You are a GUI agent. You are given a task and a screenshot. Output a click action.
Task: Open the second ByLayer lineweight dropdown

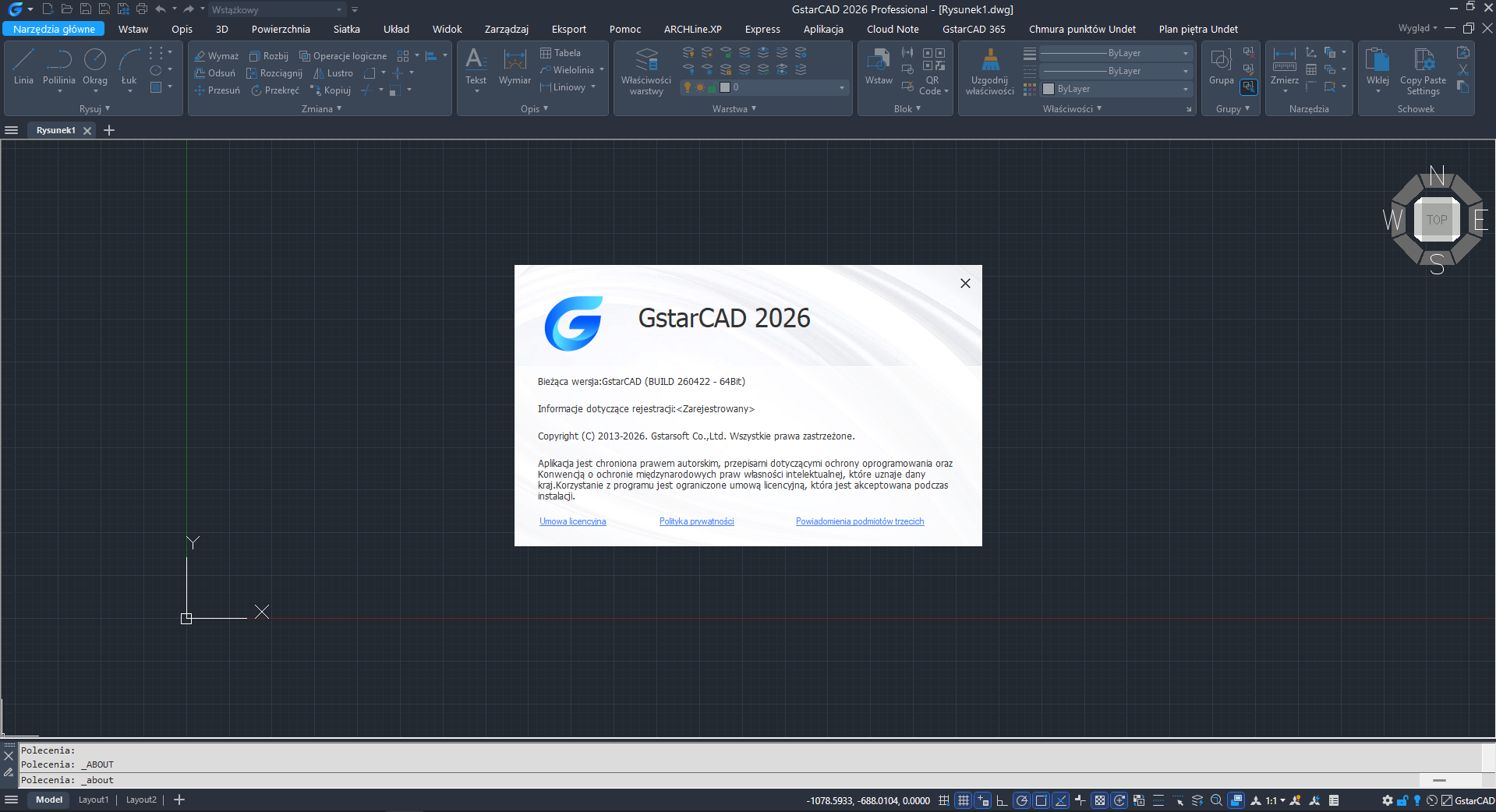coord(1116,71)
